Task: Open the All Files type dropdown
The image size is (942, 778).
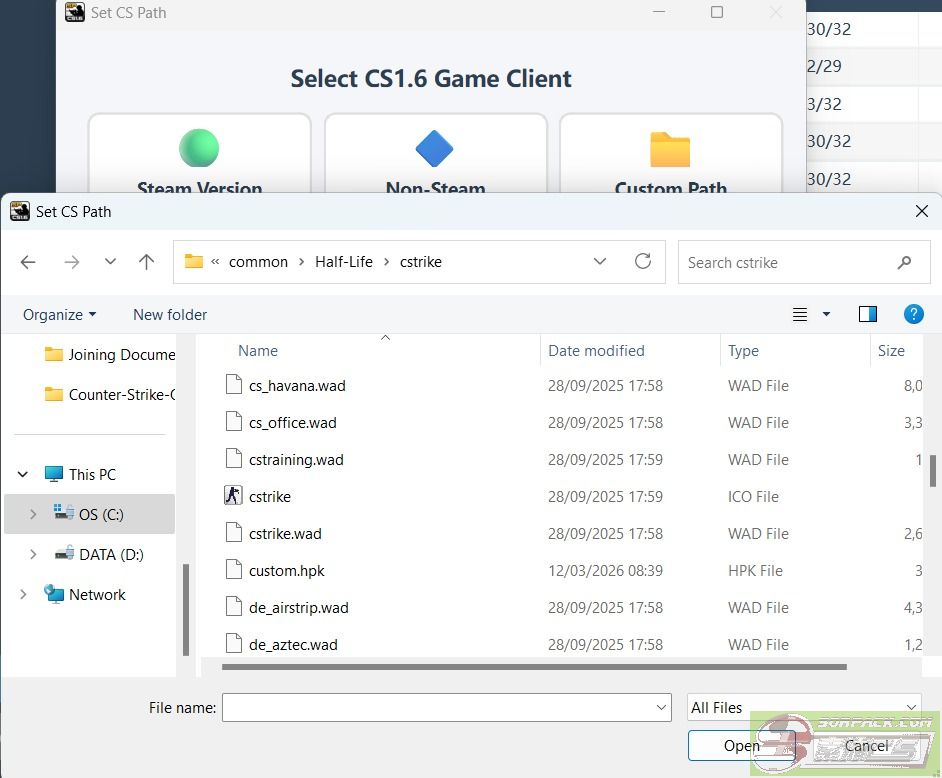Action: point(804,707)
